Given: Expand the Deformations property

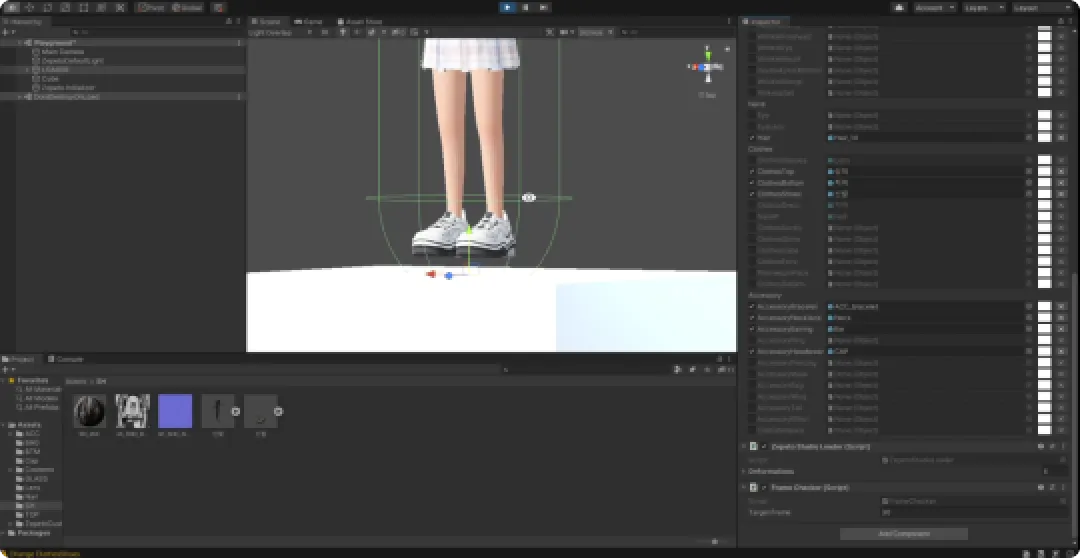Looking at the screenshot, I should click(x=743, y=471).
